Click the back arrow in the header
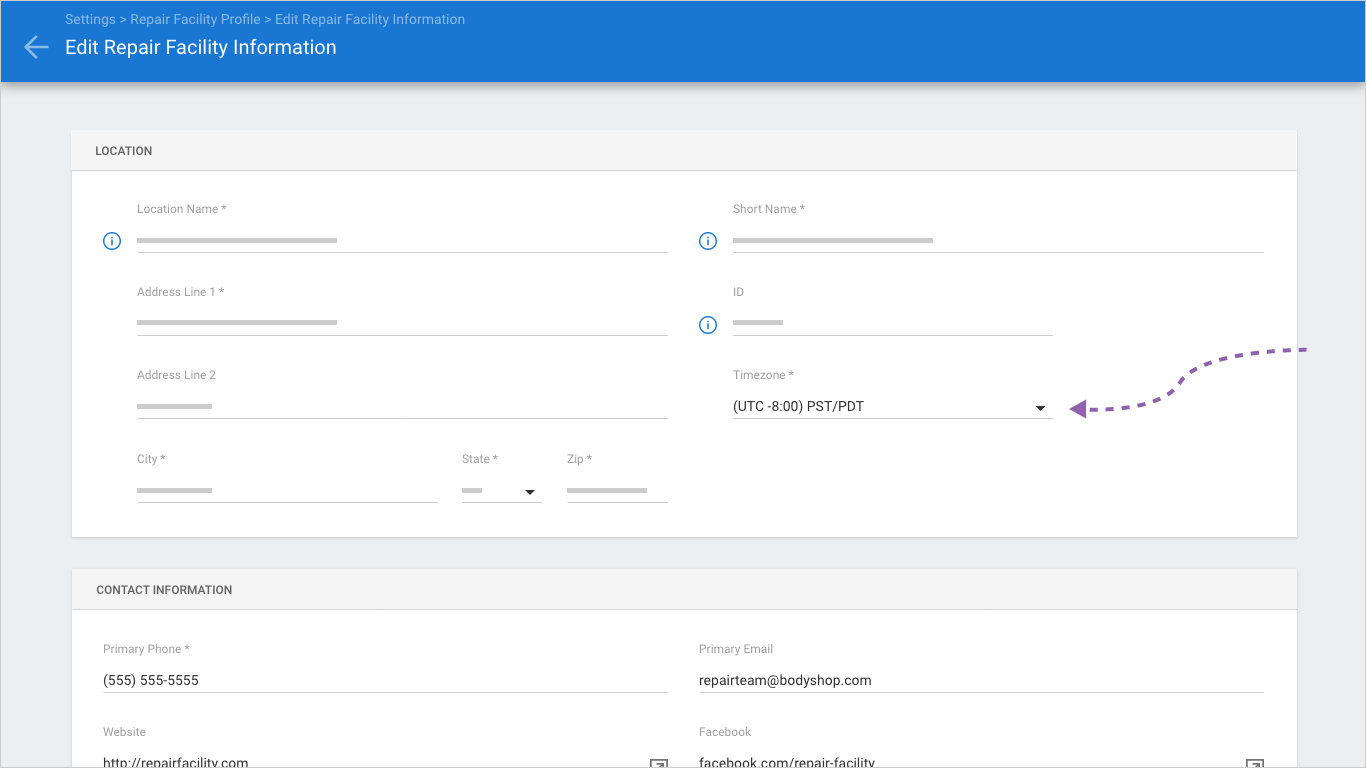The height and width of the screenshot is (768, 1366). click(x=36, y=47)
